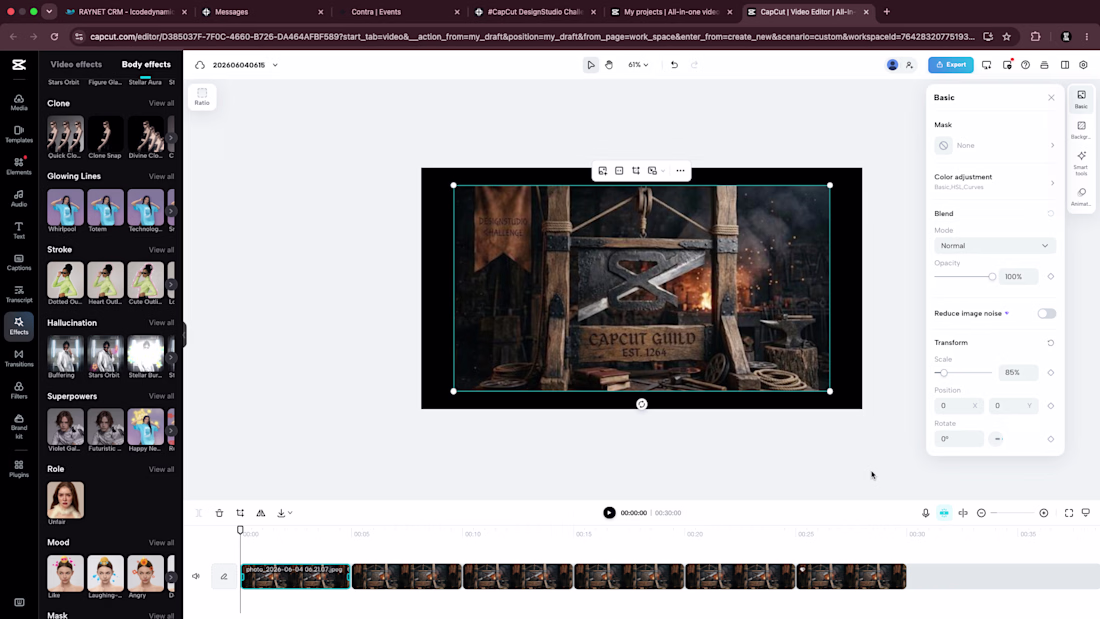Show more Clone effects arrow

point(171,138)
